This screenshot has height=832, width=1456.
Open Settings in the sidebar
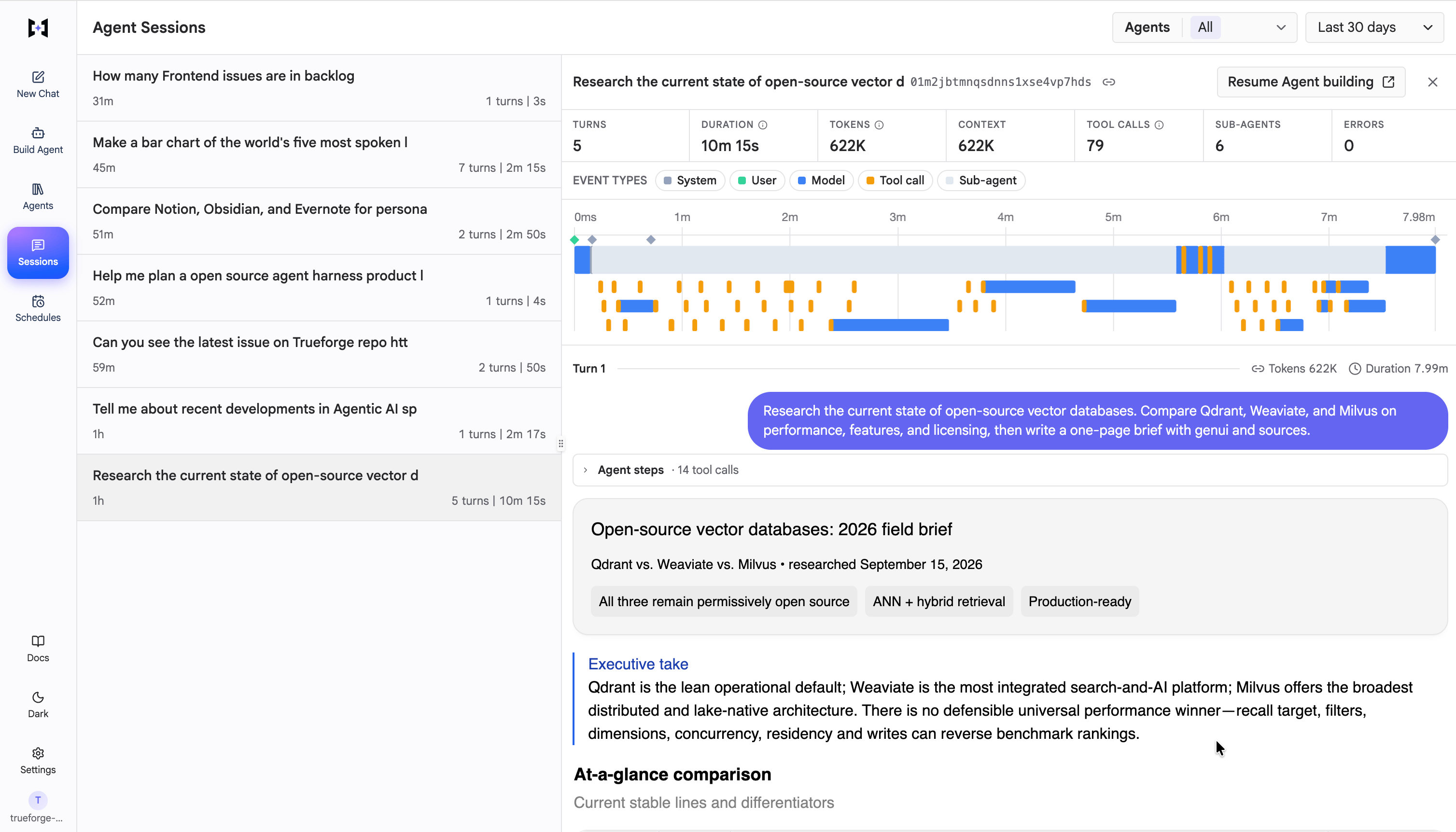[38, 761]
